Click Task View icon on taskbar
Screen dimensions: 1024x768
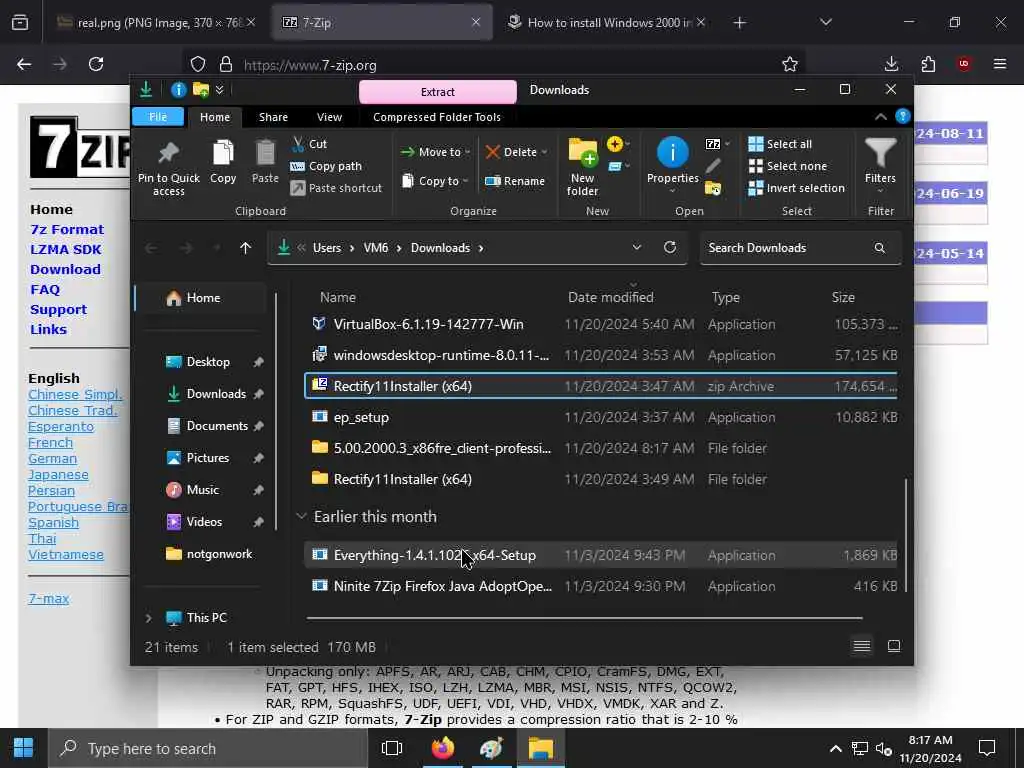tap(392, 748)
